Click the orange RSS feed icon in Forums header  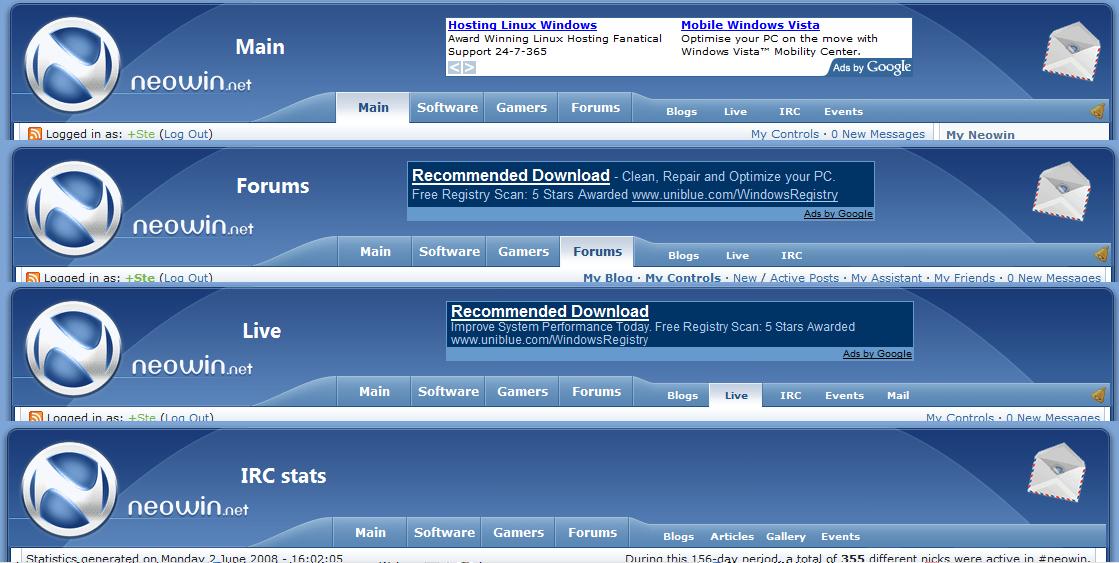(33, 277)
